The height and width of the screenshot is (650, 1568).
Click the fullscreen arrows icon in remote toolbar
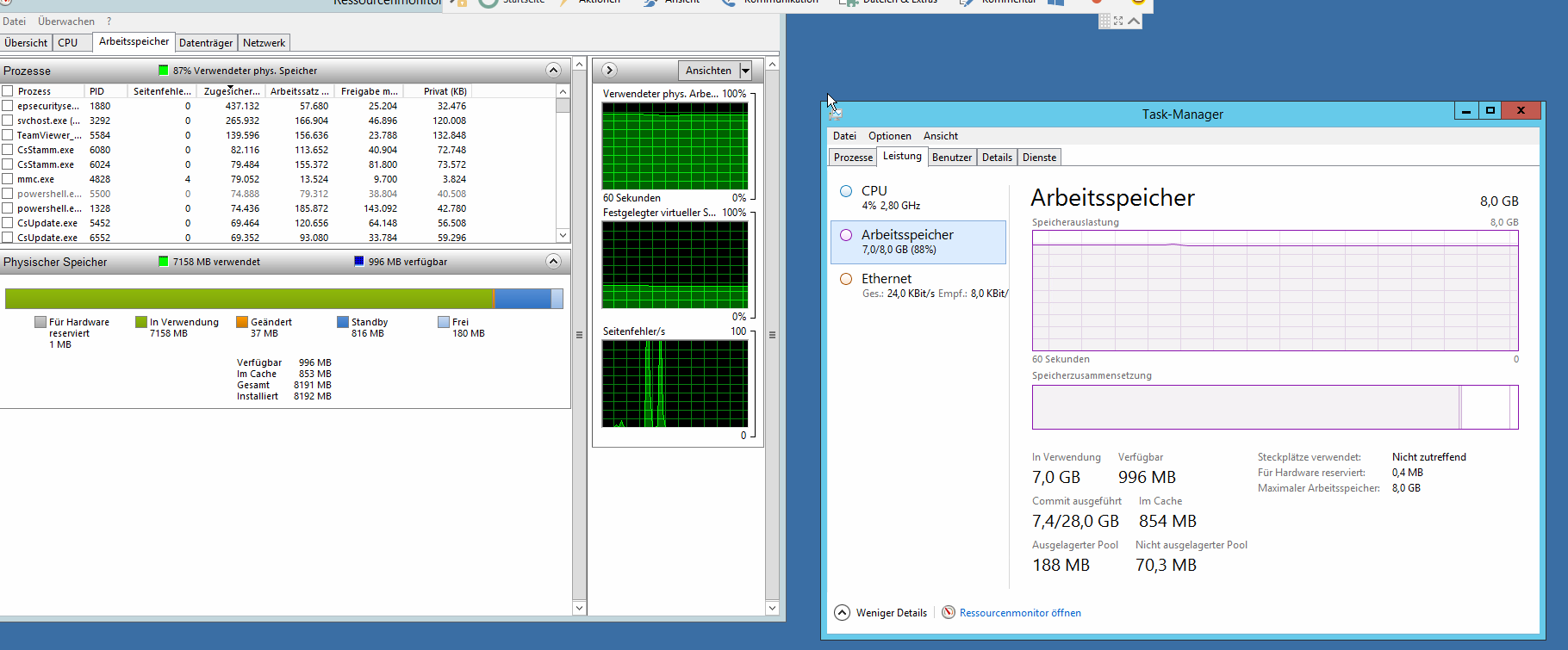tap(1118, 21)
